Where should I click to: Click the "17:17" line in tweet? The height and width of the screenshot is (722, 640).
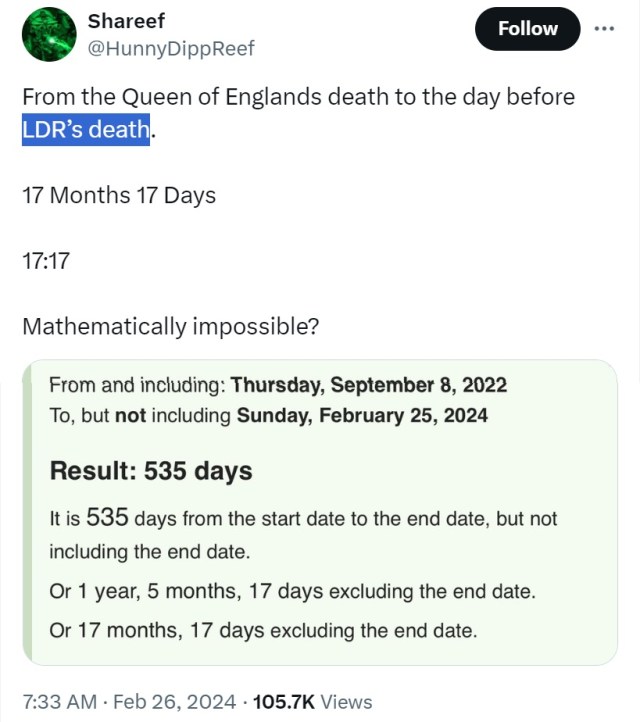[46, 261]
